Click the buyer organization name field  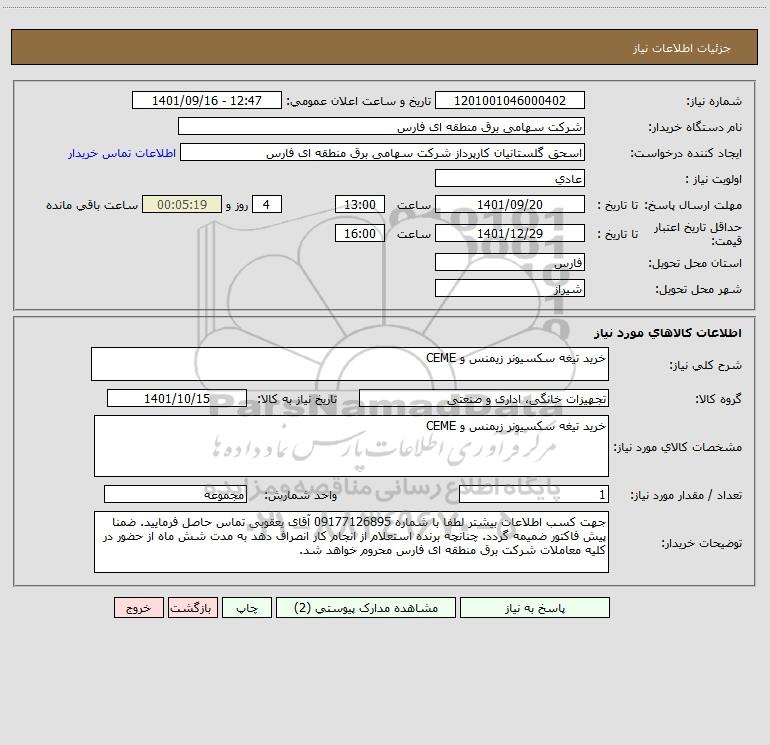(381, 126)
